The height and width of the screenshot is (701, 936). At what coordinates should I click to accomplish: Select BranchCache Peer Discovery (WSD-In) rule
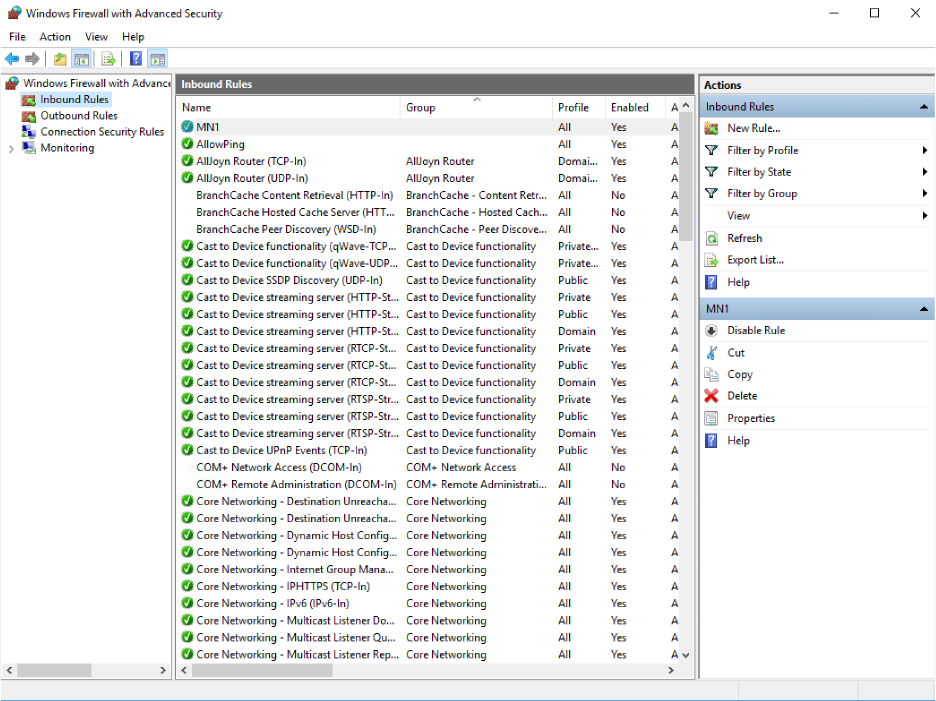286,229
